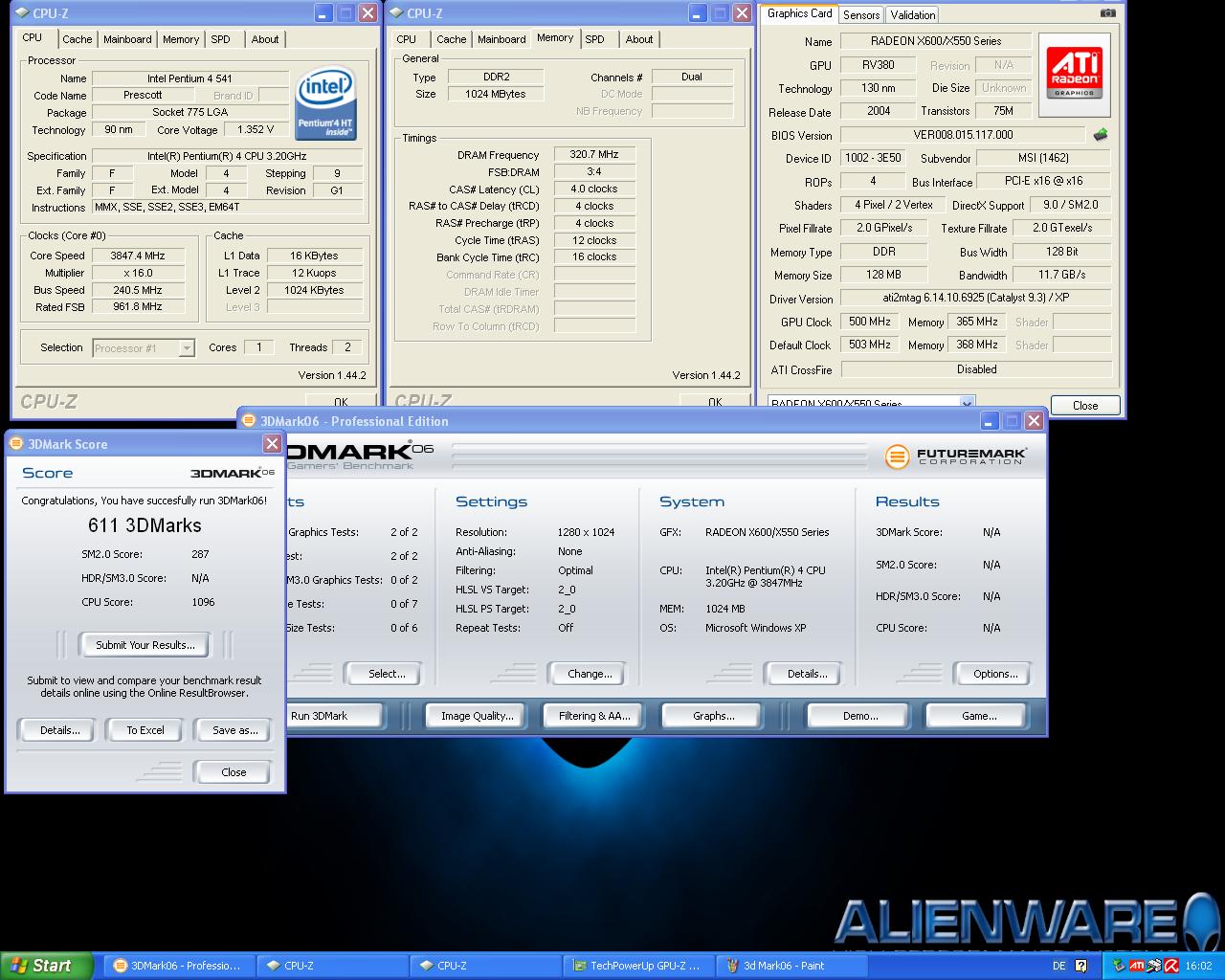Click the Futuremark Corporation logo
Image resolution: width=1225 pixels, height=980 pixels.
click(955, 457)
